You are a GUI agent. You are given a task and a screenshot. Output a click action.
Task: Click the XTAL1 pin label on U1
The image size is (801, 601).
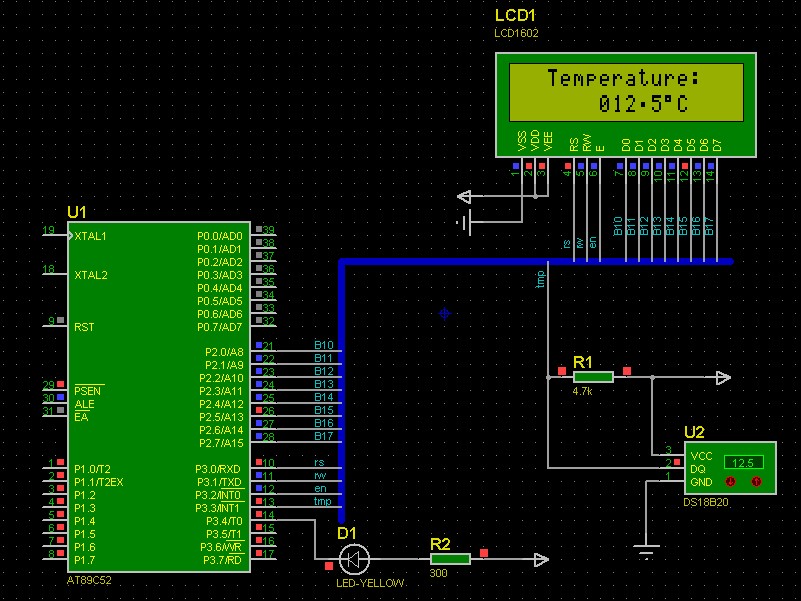click(90, 236)
